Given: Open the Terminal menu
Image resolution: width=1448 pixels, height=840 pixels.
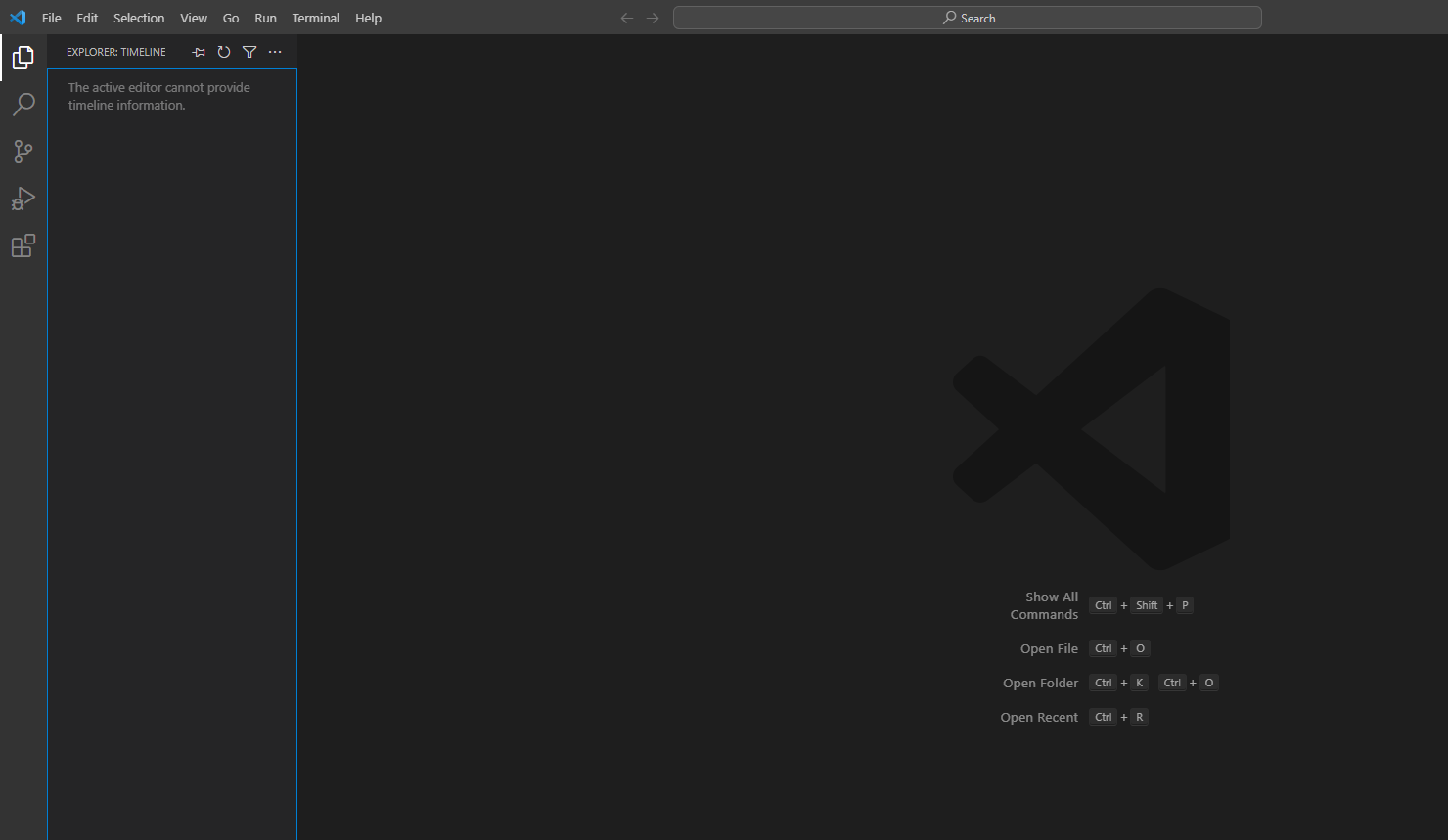Looking at the screenshot, I should (x=316, y=18).
